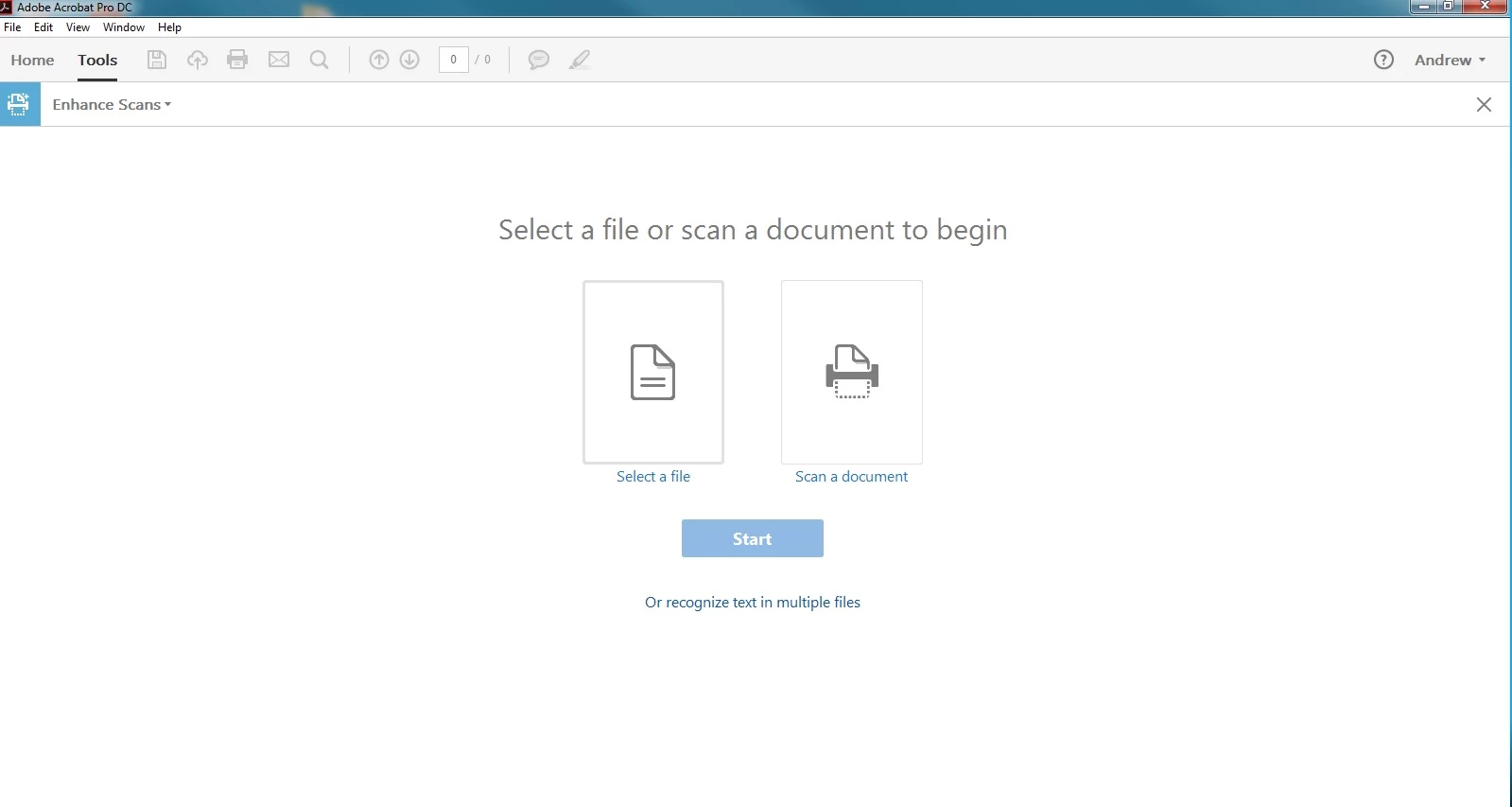Open the Window menu
1512x807 pixels.
click(x=124, y=27)
